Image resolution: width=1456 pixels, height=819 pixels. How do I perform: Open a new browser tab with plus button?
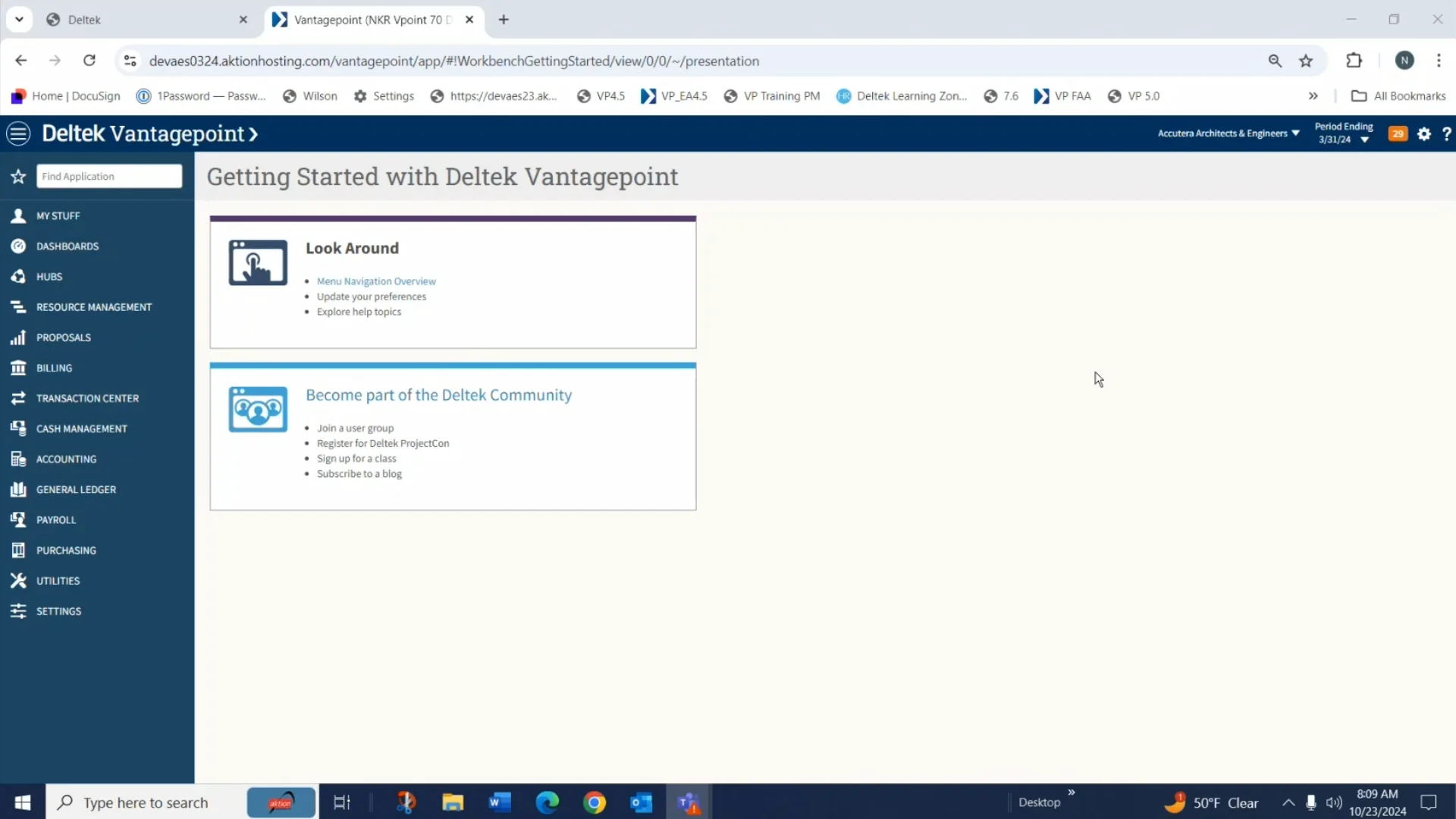[504, 20]
